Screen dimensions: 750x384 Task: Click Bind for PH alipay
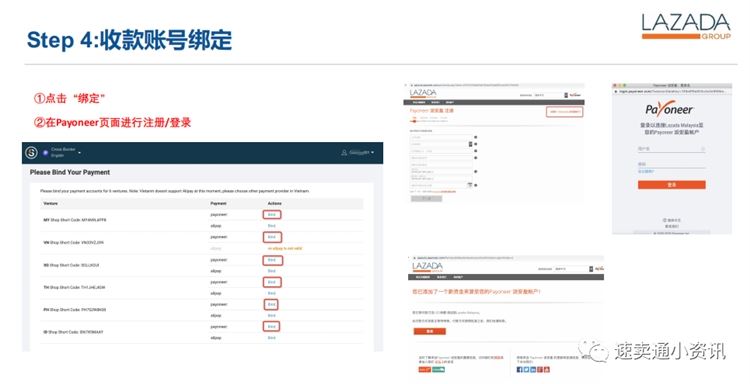(x=272, y=316)
